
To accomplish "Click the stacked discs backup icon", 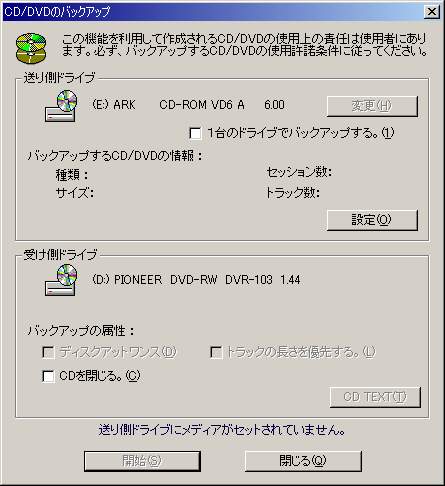I will 31,48.
